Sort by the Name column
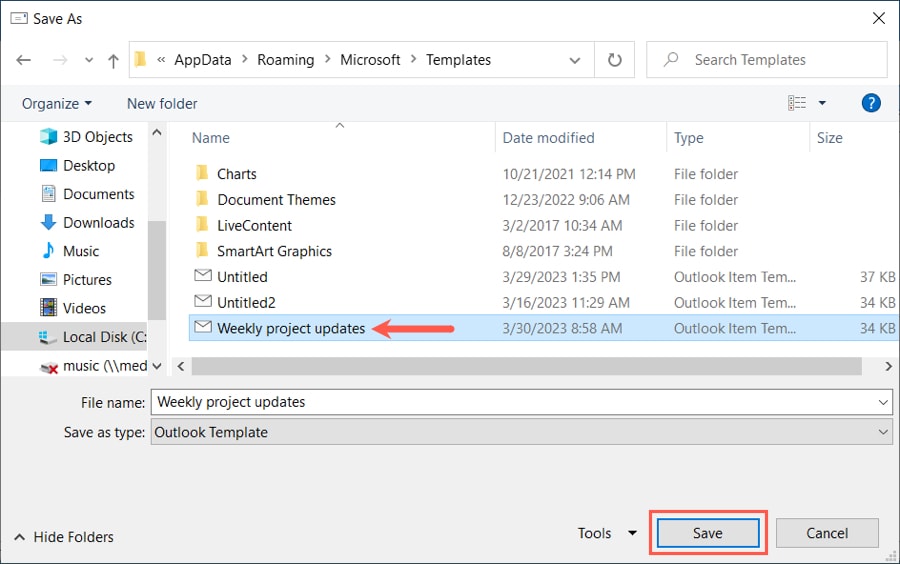Image resolution: width=900 pixels, height=564 pixels. coord(210,138)
